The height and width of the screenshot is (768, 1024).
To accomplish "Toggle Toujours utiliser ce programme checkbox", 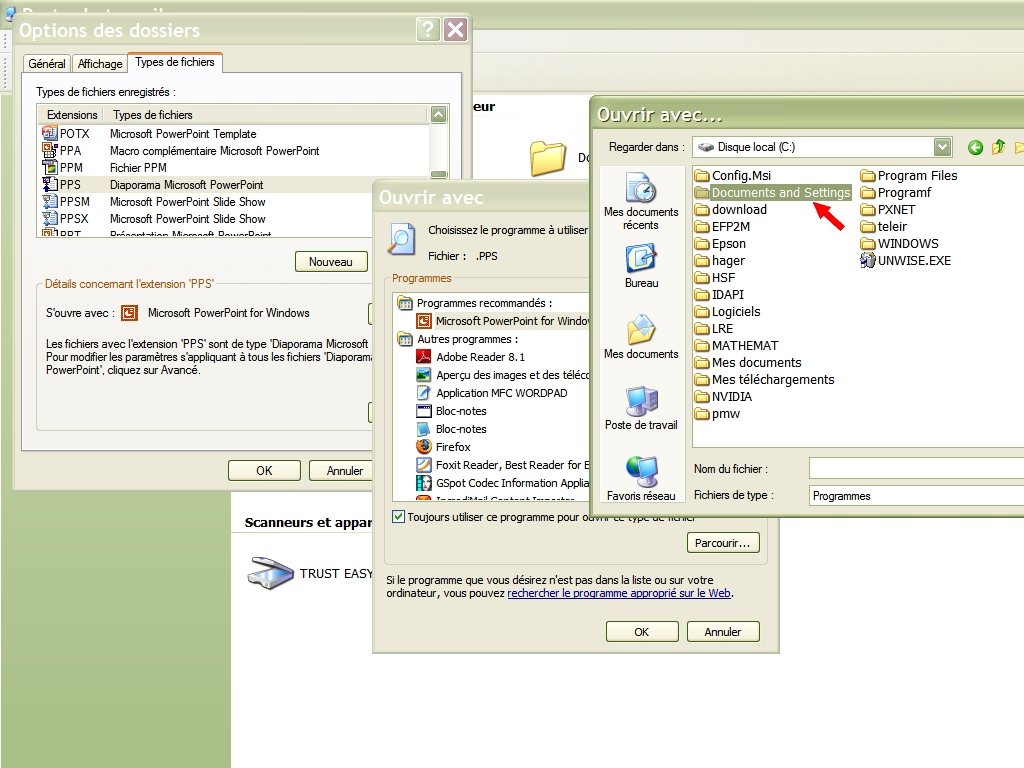I will (x=399, y=517).
